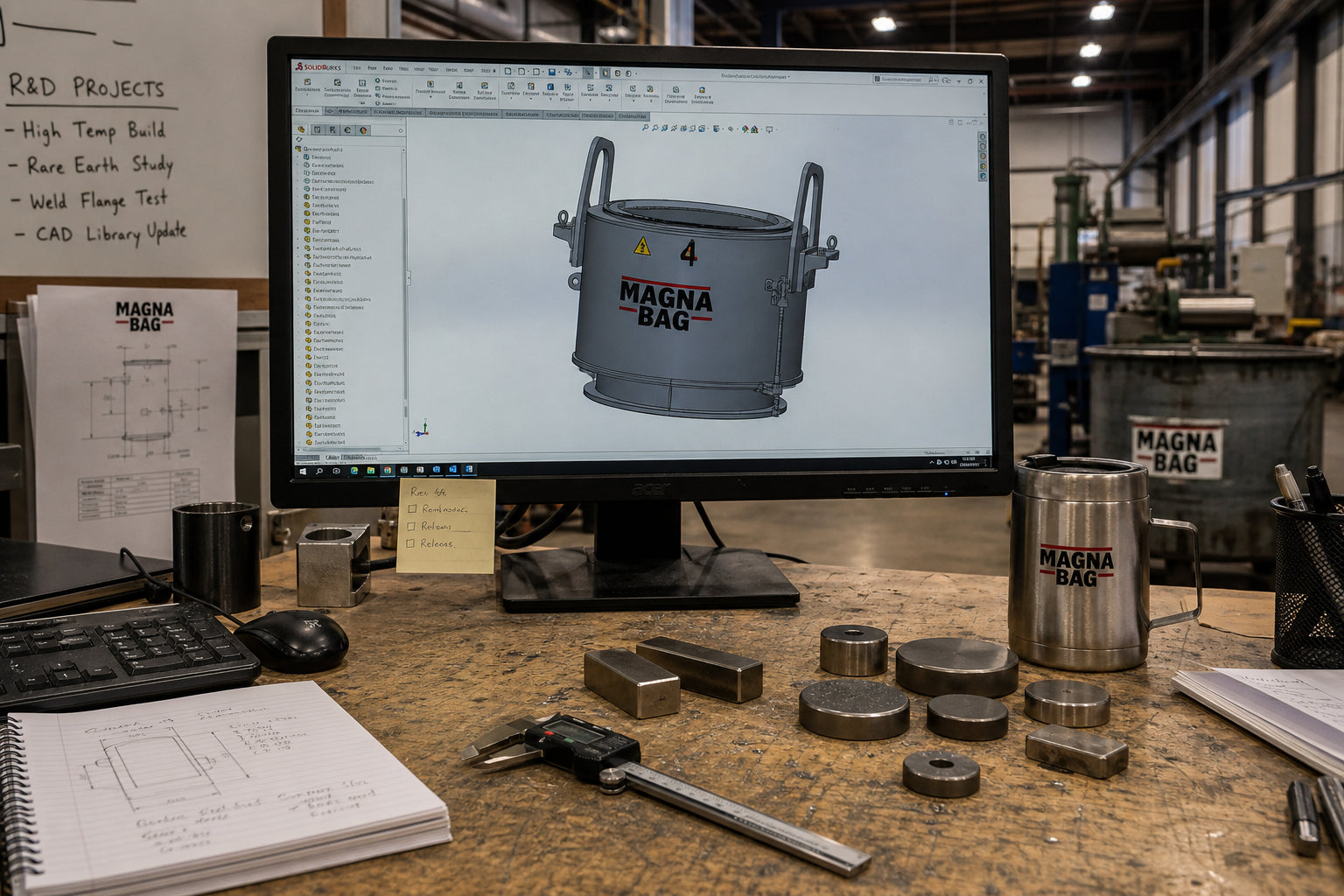Open File Explorer from the taskbar

point(371,471)
